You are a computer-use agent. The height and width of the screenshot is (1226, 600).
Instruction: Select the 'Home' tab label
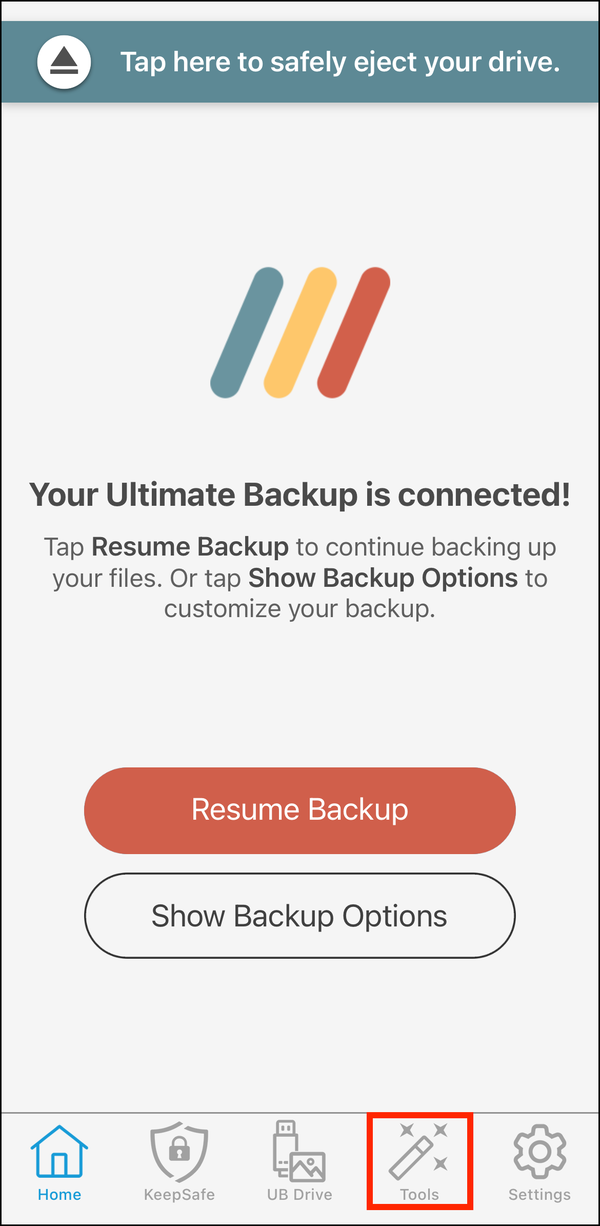click(59, 1194)
